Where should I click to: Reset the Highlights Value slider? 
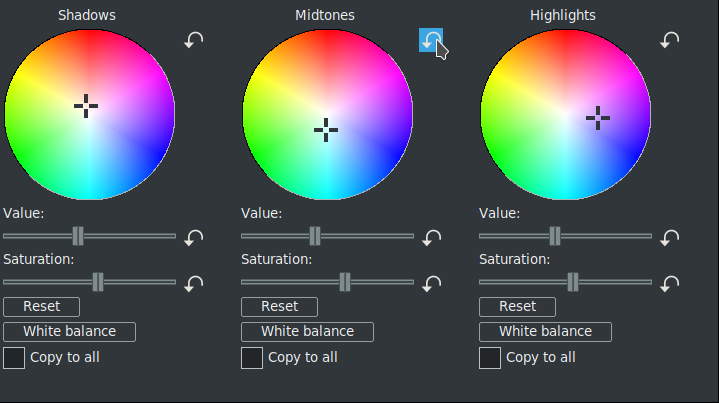(x=670, y=237)
